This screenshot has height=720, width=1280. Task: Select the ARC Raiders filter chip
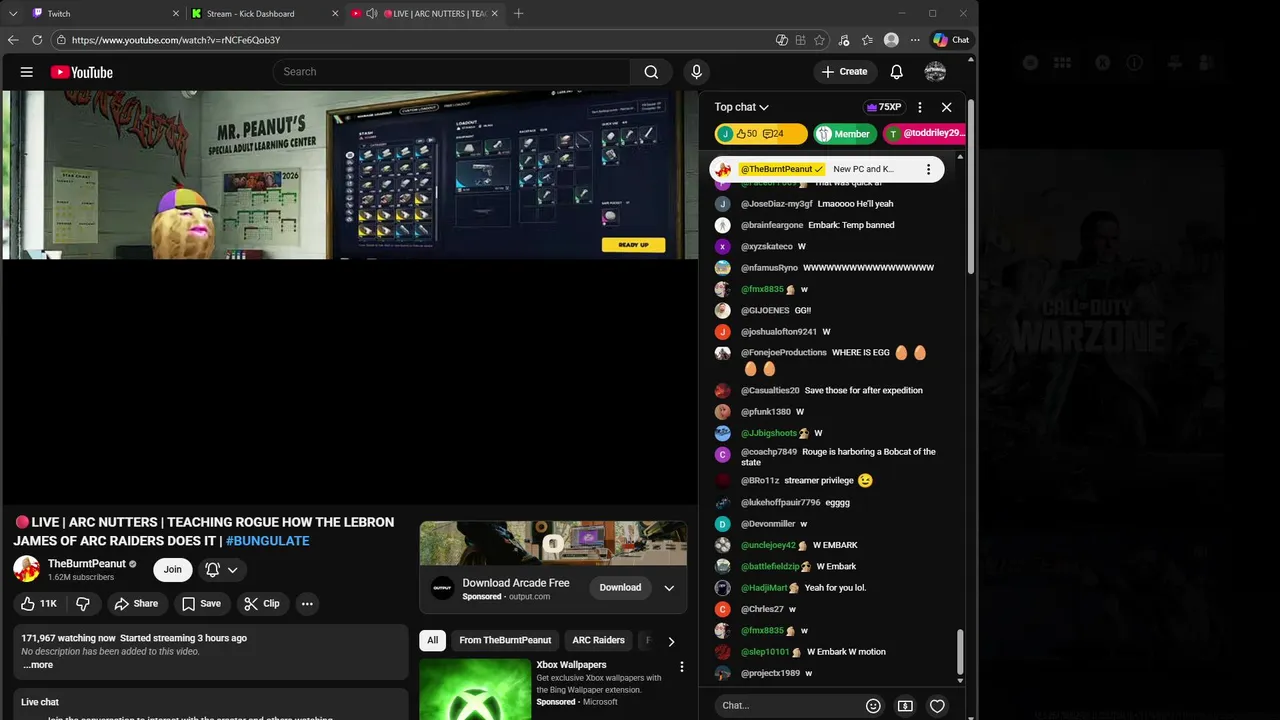pos(598,640)
